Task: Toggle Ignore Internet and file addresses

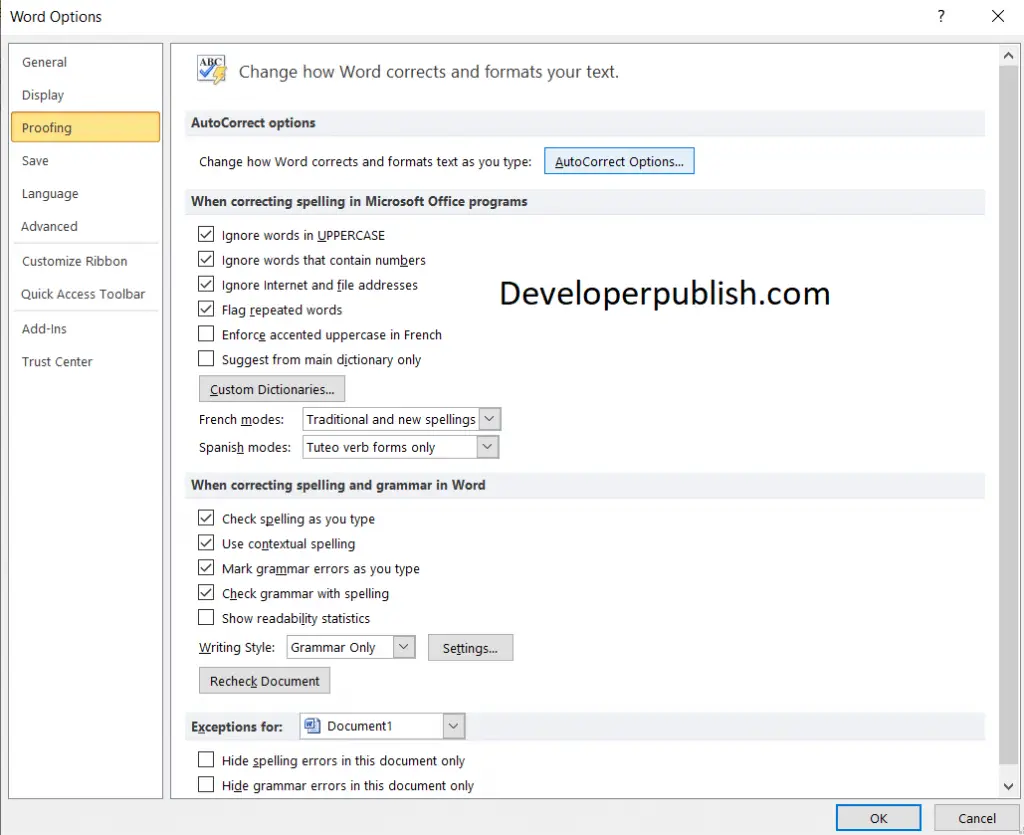Action: [206, 284]
